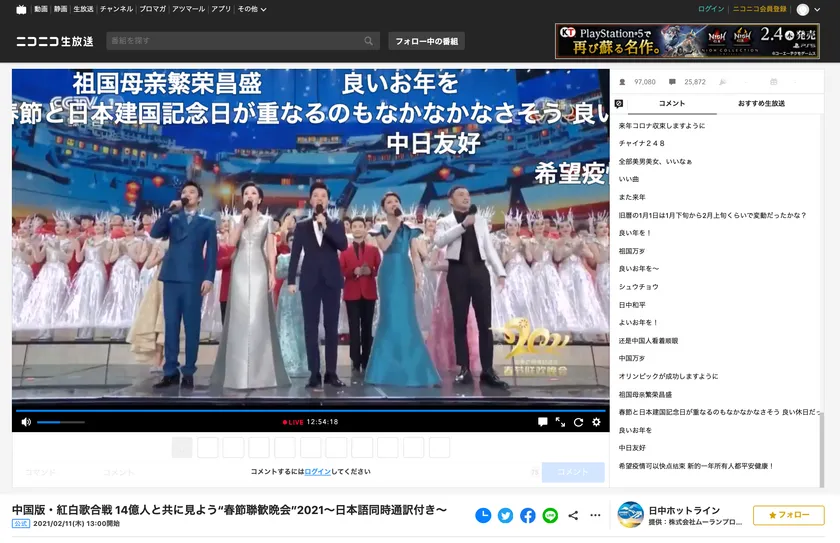Viewport: 840px width, 543px height.
Task: Open player settings gear
Action: coord(596,422)
